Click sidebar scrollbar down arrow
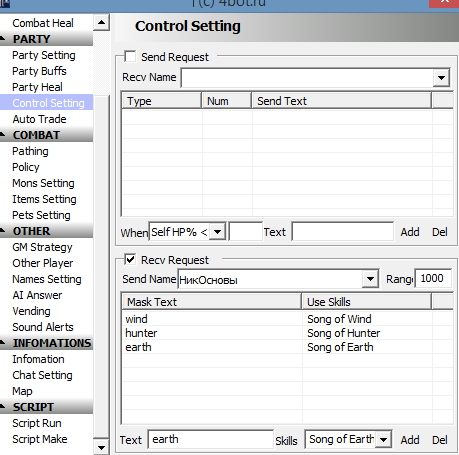The height and width of the screenshot is (455, 459). point(101,447)
